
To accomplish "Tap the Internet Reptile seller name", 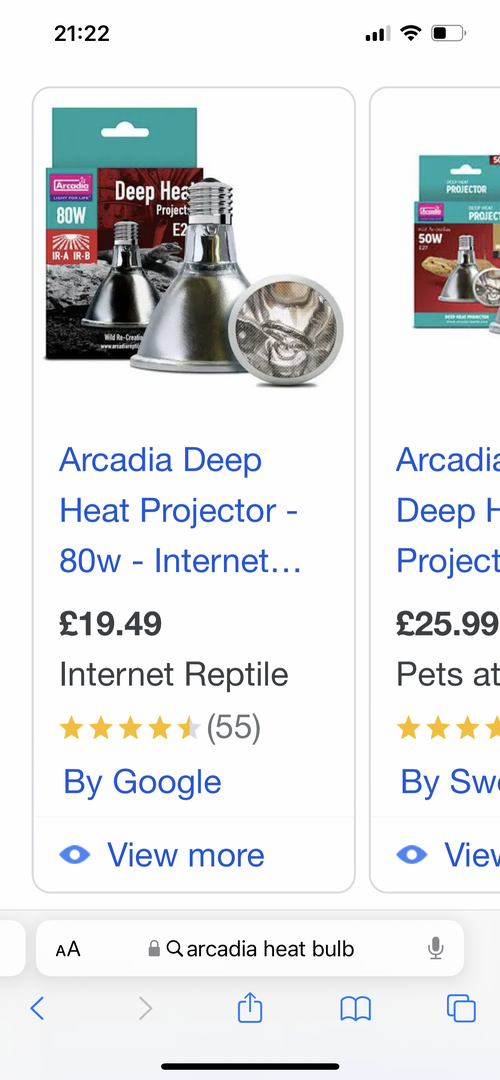I will [174, 674].
